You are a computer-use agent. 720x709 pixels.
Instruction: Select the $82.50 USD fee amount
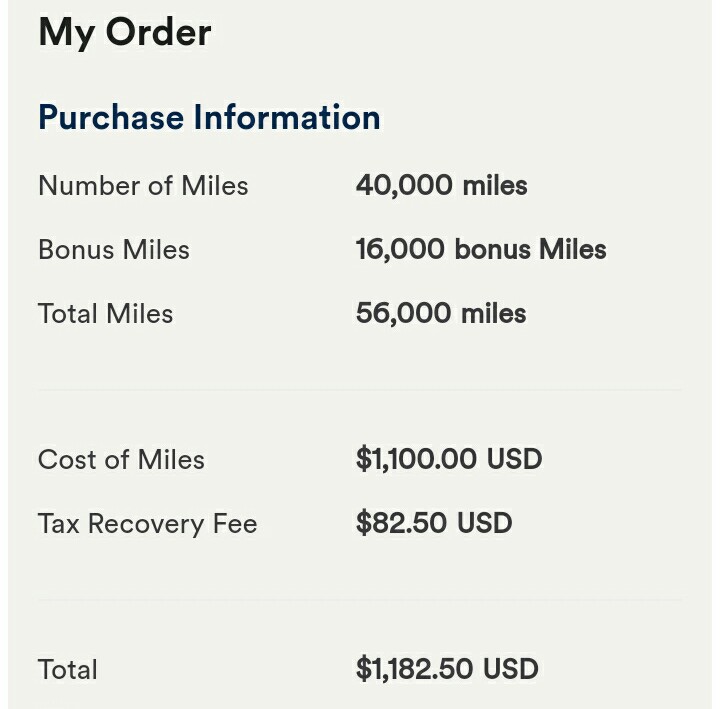click(x=434, y=523)
